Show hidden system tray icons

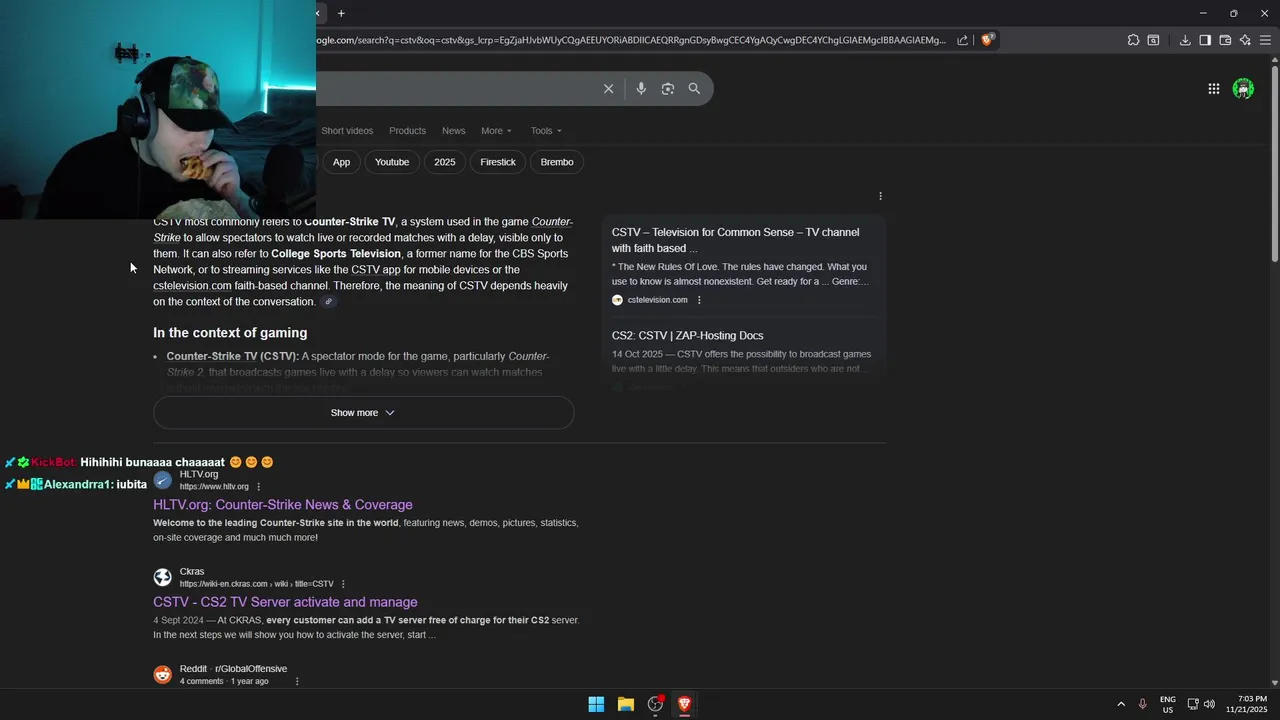(x=1121, y=704)
